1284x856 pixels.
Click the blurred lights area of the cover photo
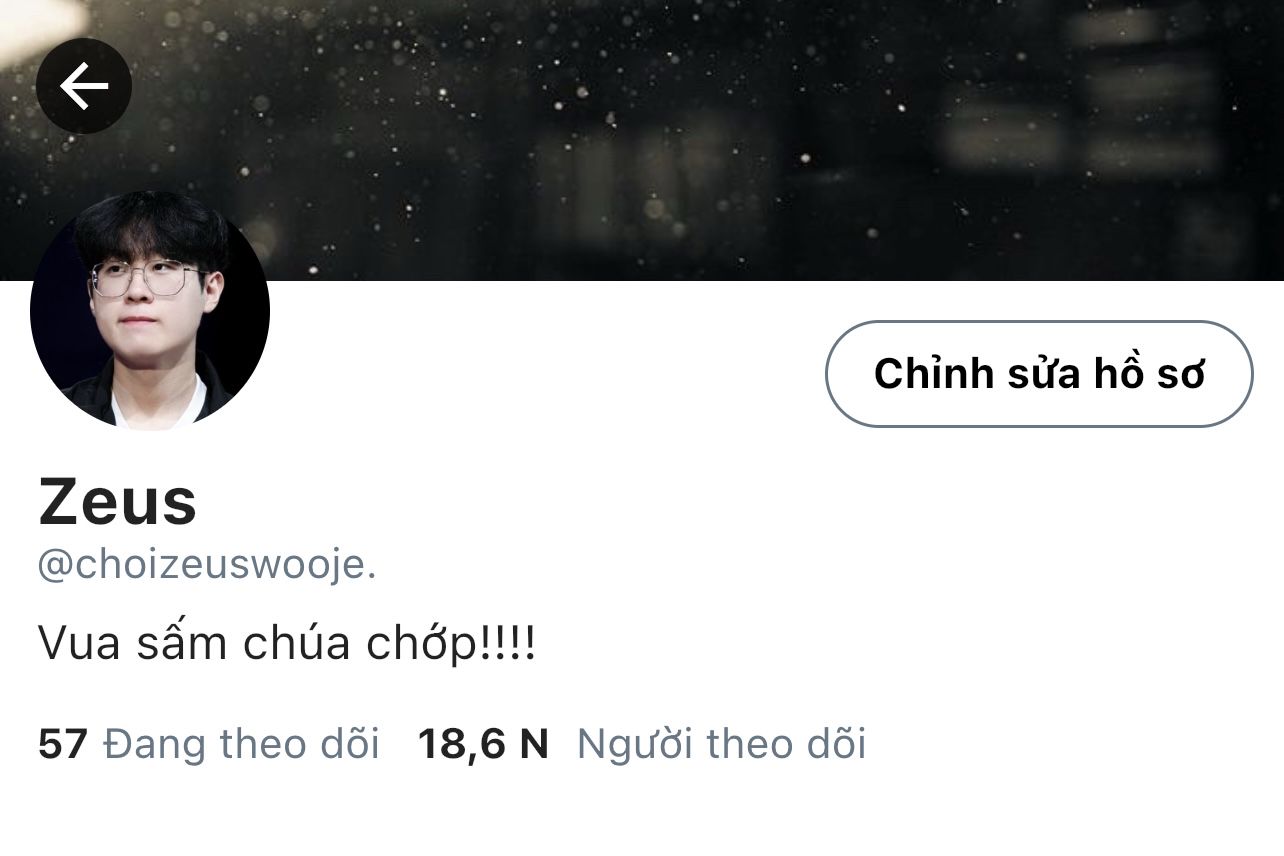(x=642, y=140)
